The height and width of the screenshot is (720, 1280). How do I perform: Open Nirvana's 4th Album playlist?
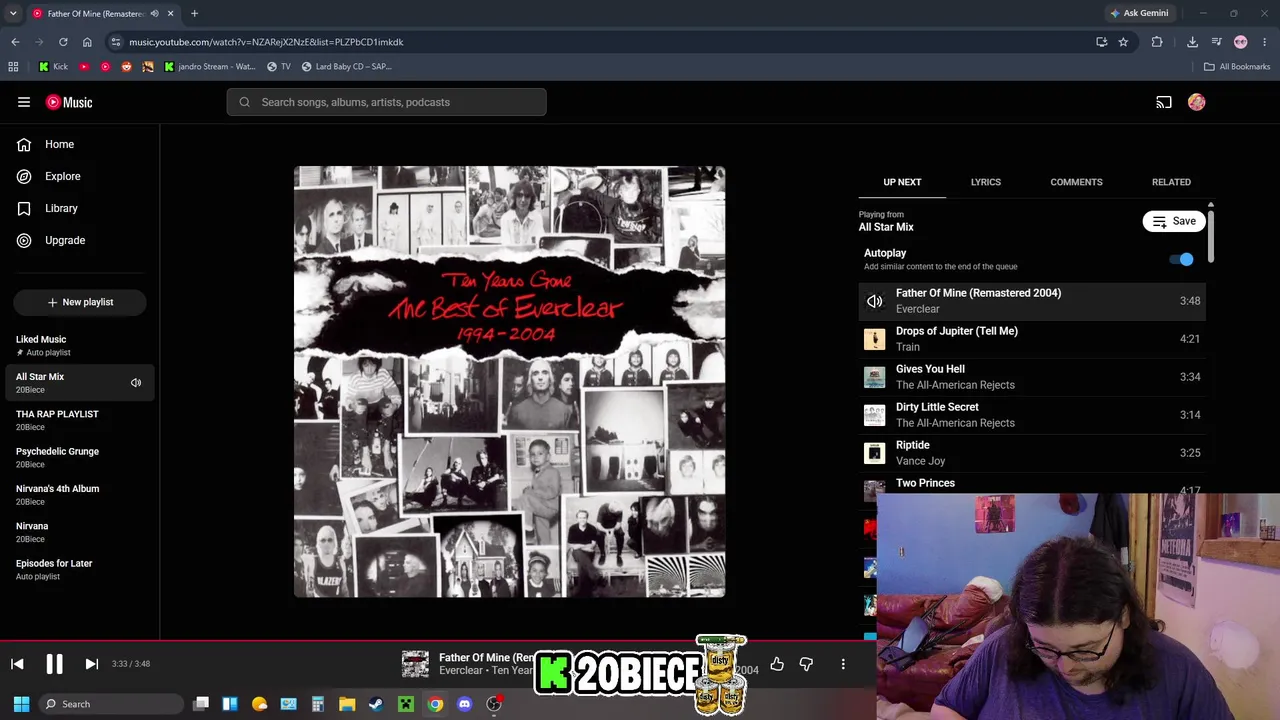(80, 494)
